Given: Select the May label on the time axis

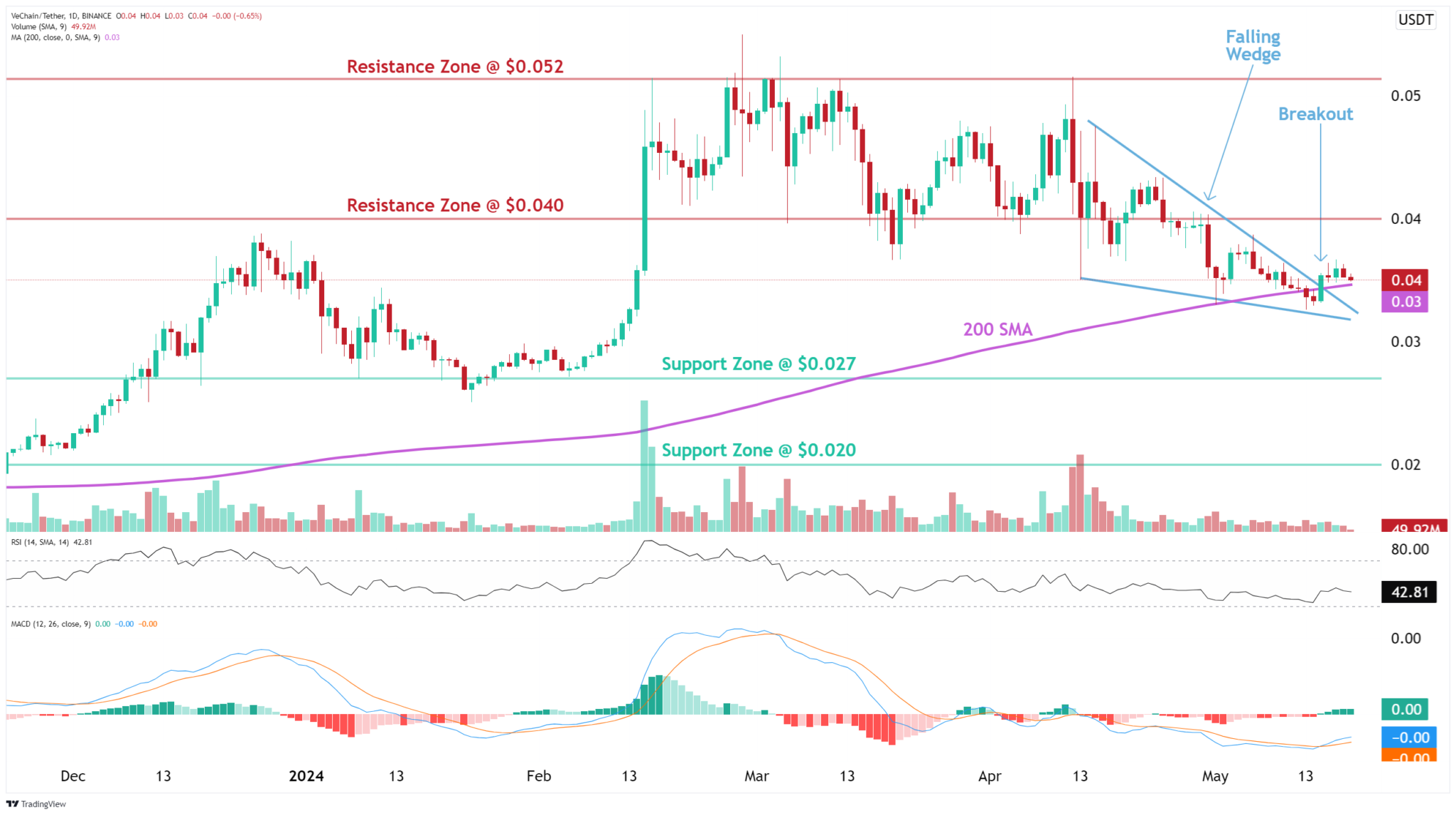Looking at the screenshot, I should 1215,777.
